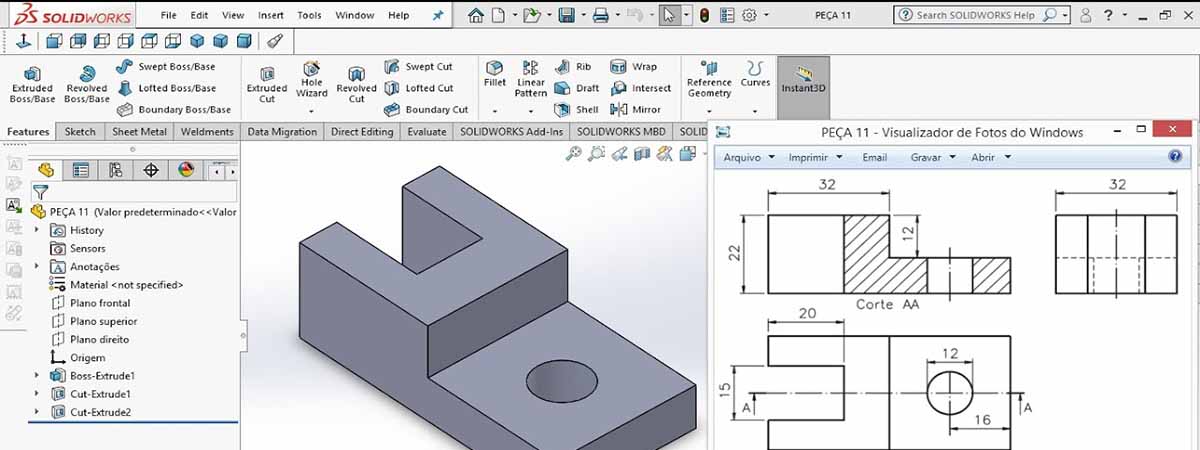Toggle the Select cursor tool
This screenshot has width=1200, height=450.
(x=670, y=15)
